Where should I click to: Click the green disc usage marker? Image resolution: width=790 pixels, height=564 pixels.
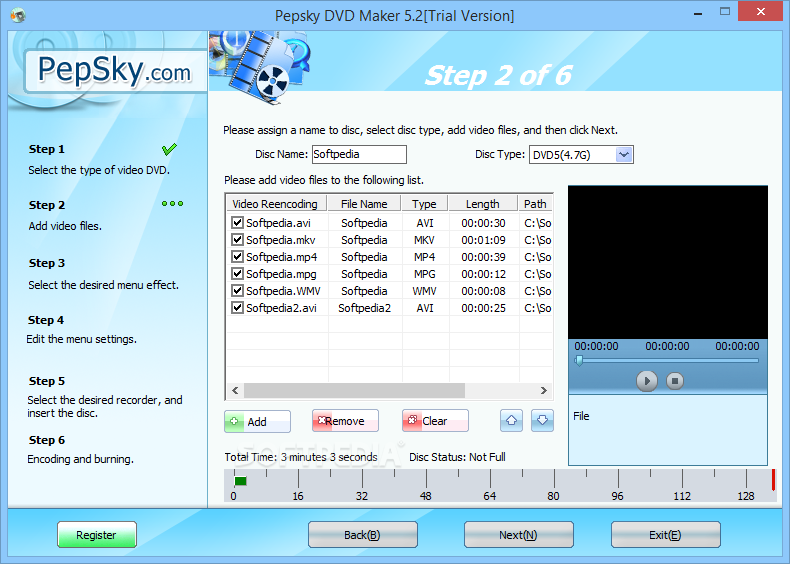tap(241, 481)
